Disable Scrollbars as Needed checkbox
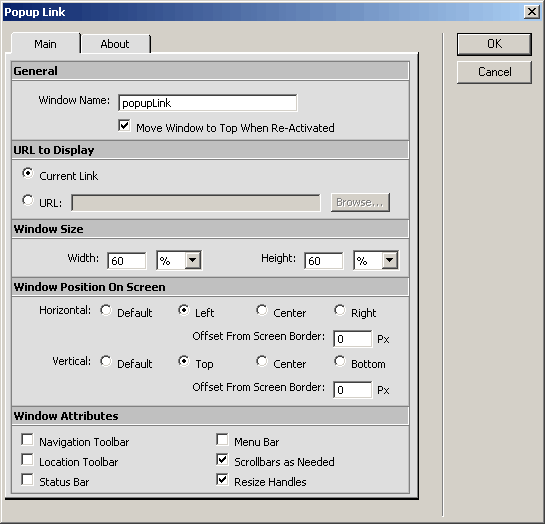 tap(222, 459)
